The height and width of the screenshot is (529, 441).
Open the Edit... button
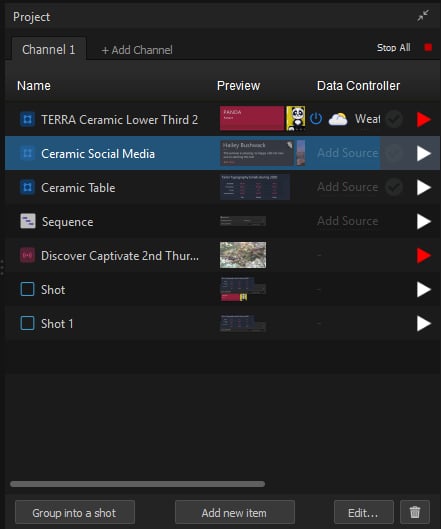[x=364, y=512]
